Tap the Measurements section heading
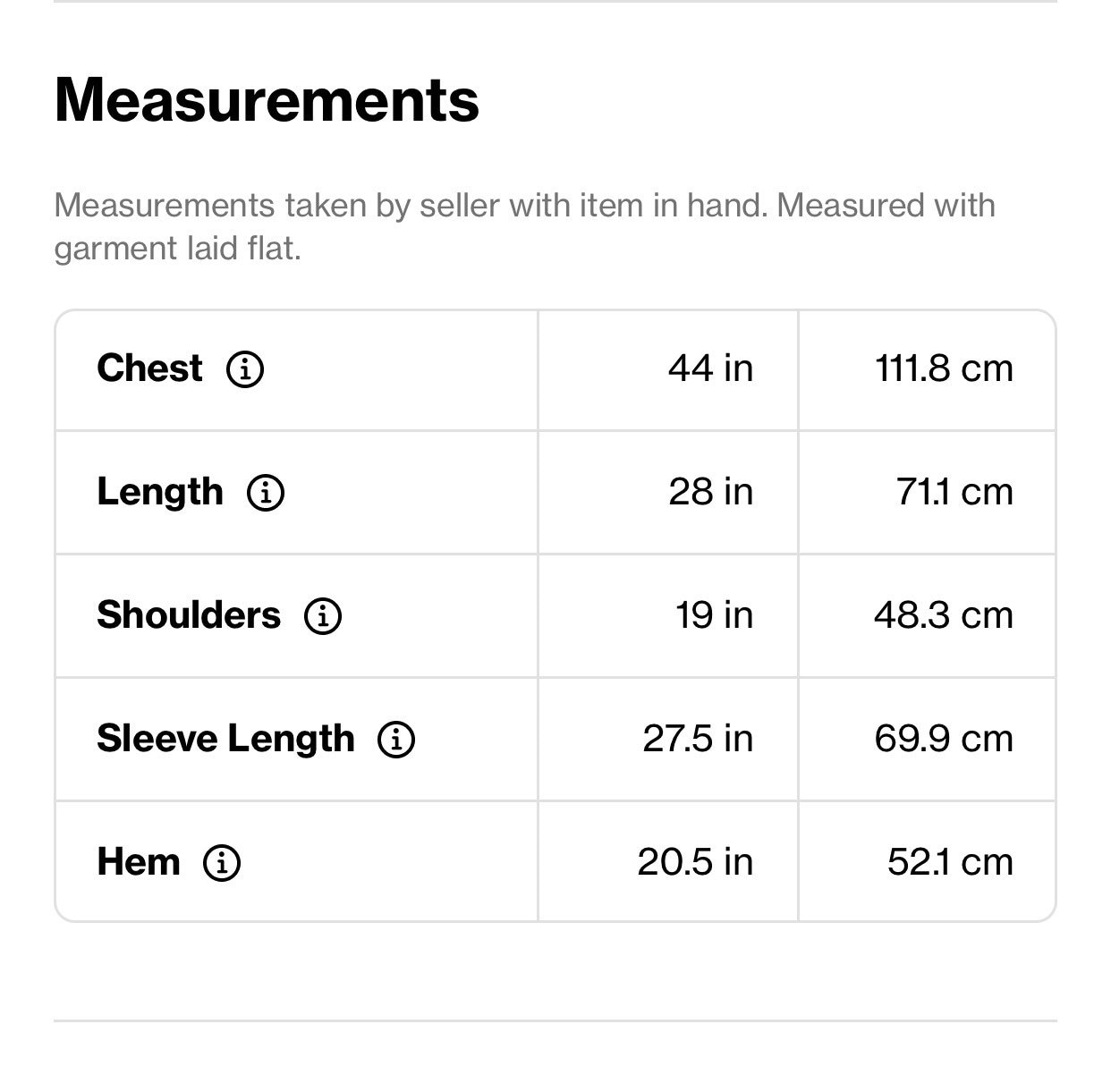 pyautogui.click(x=267, y=99)
